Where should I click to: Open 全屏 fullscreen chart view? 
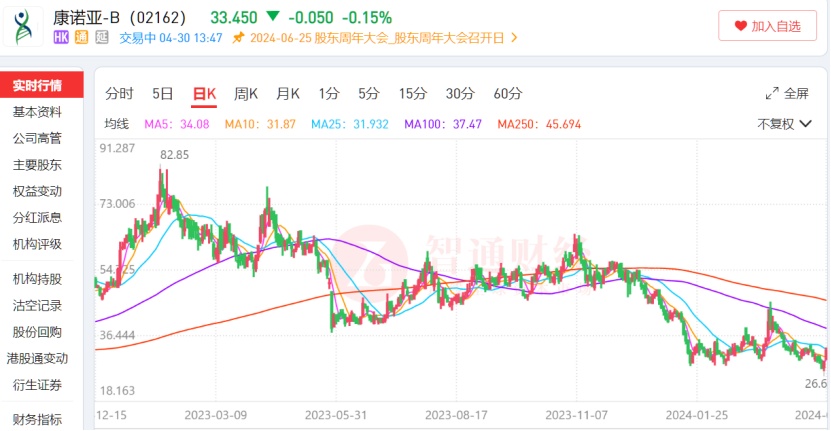[787, 94]
